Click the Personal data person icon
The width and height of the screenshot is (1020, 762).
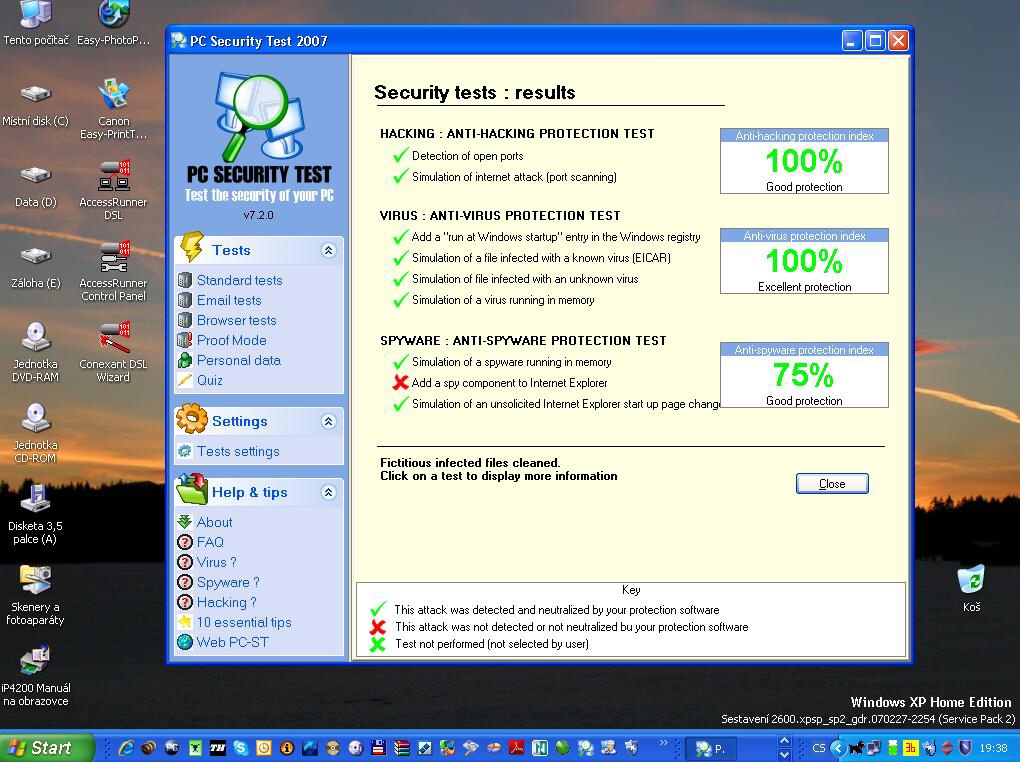pos(185,361)
